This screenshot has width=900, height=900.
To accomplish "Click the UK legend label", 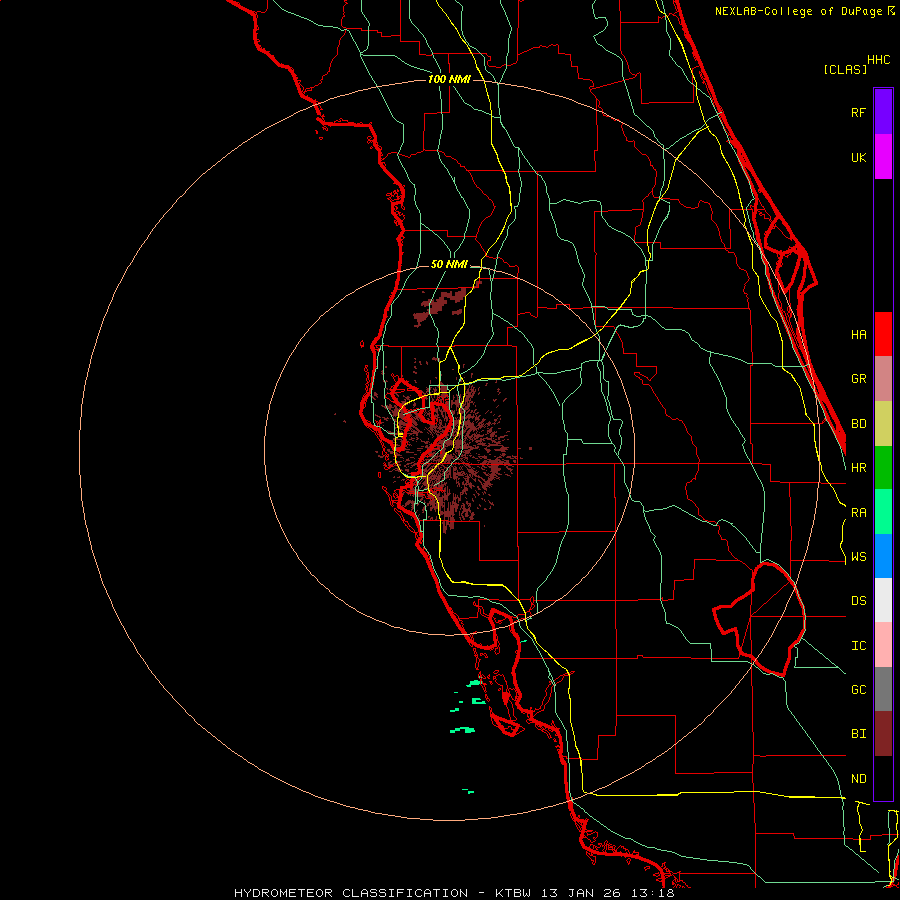I will [858, 157].
